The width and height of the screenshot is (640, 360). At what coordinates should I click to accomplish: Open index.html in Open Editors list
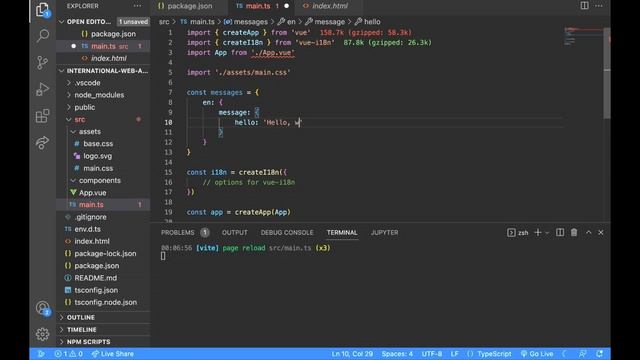(x=108, y=58)
